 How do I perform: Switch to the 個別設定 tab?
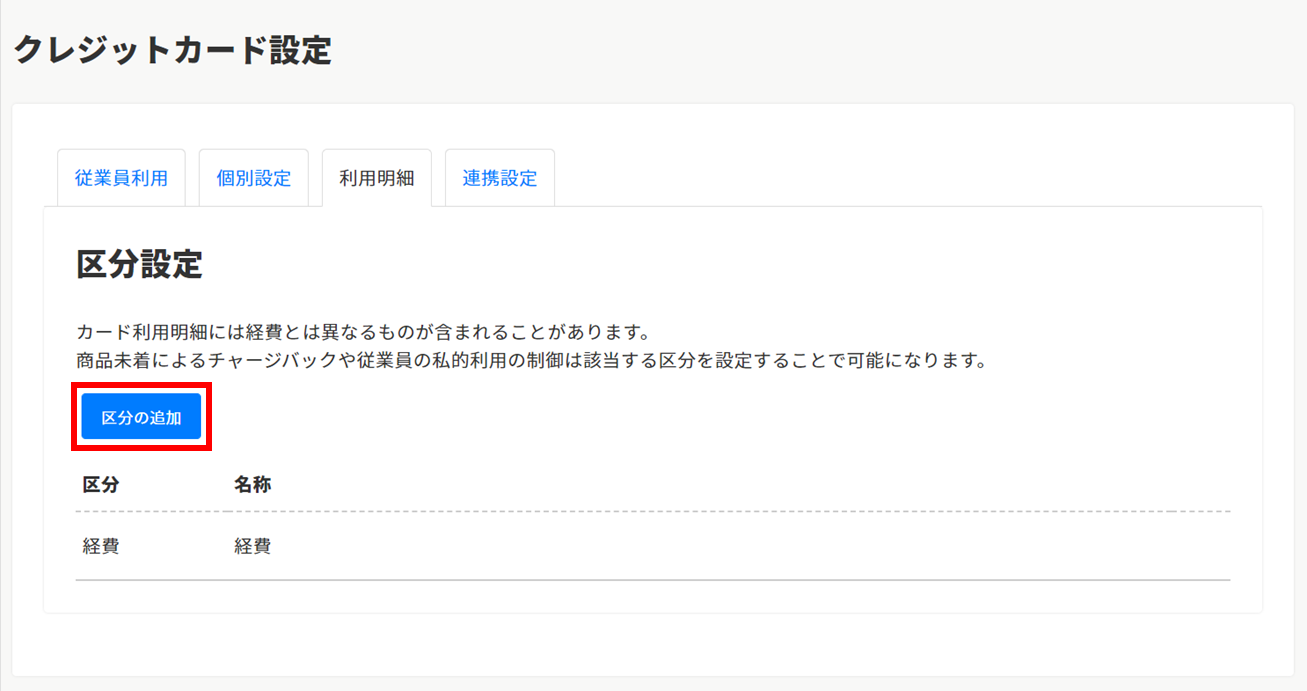(x=254, y=178)
